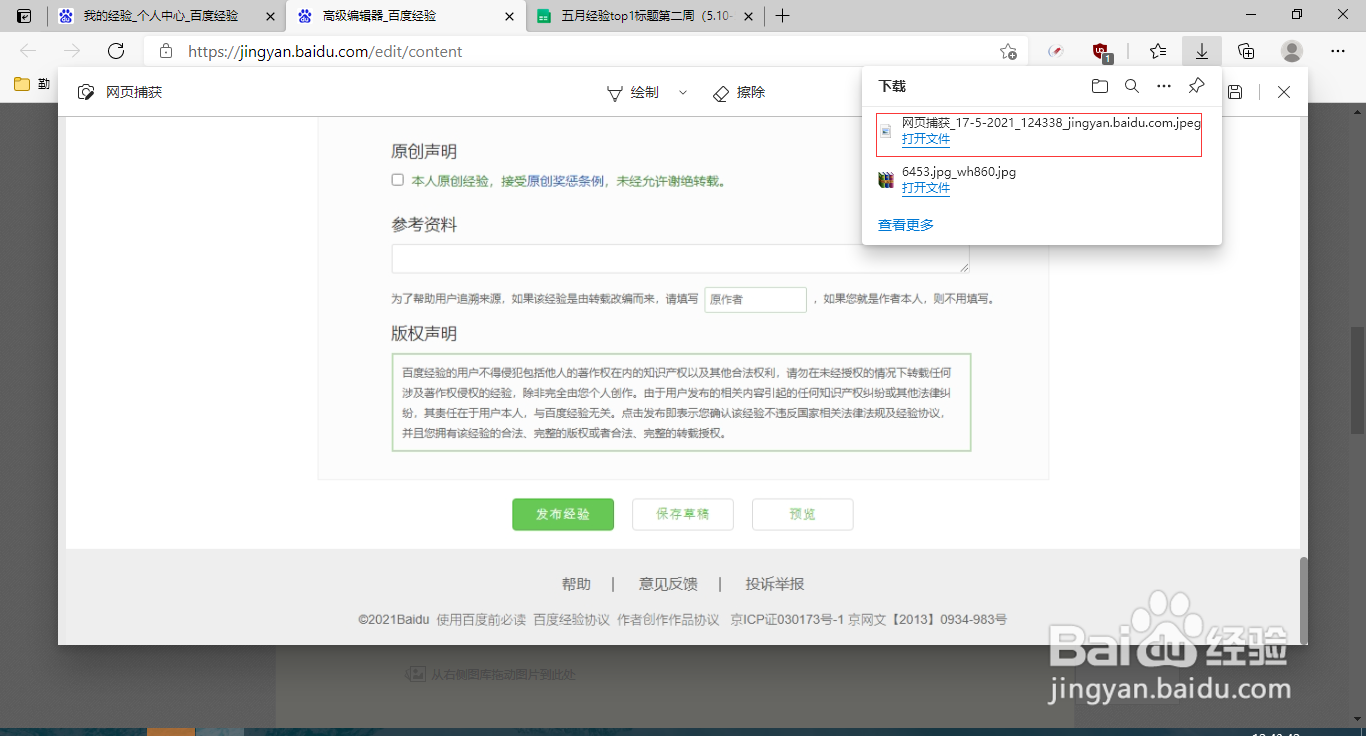Check the 本人原创经验 original declaration checkbox

tap(397, 179)
